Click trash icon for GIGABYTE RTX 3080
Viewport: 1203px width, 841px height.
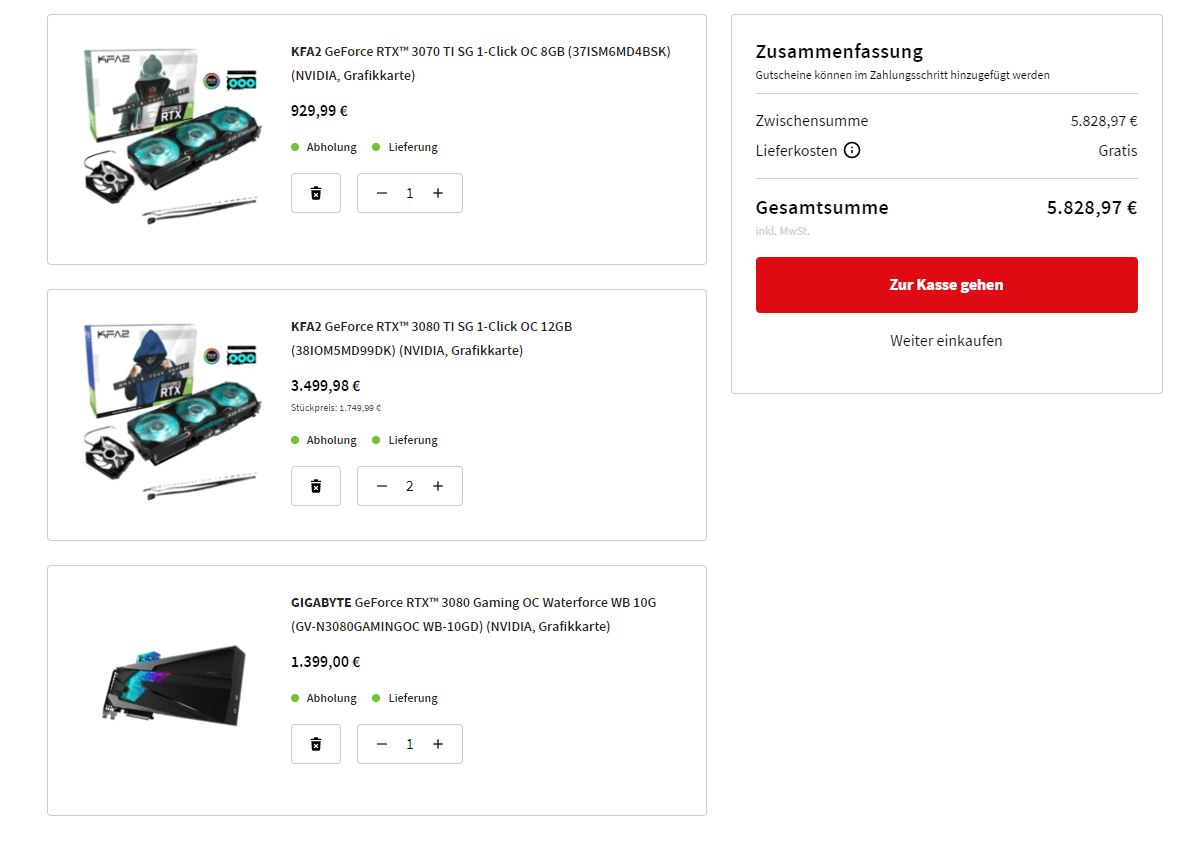click(x=316, y=744)
